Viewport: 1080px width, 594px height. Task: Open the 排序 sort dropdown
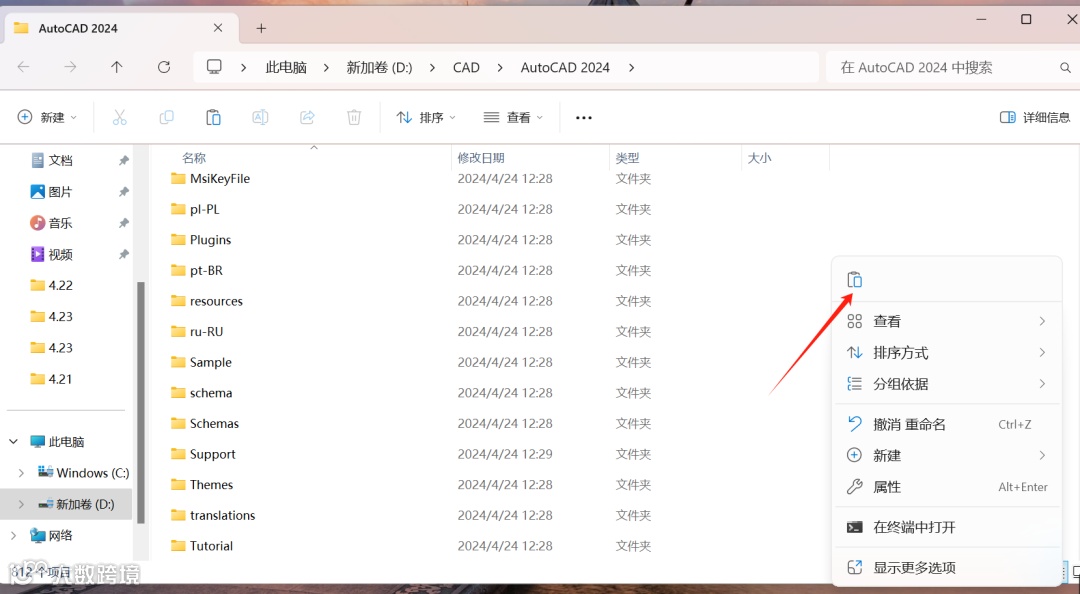(426, 117)
